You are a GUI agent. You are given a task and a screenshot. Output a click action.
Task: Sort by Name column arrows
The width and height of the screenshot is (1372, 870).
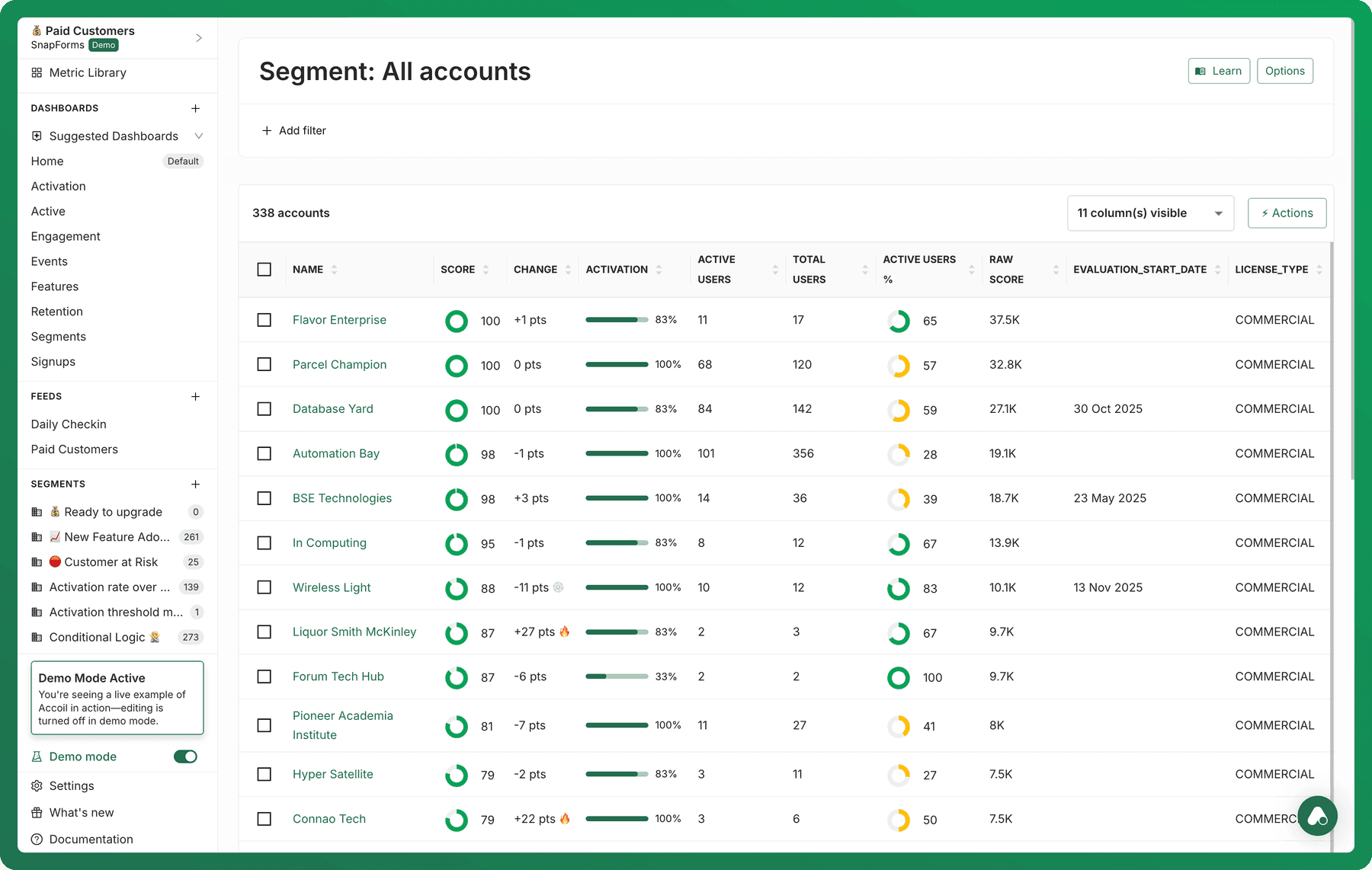point(334,270)
